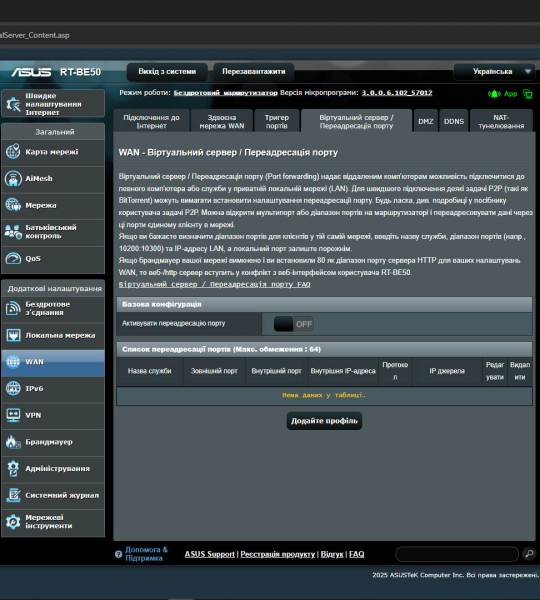Open Карта мережі menu label
Screen dimensions: 540x600
click(x=52, y=152)
